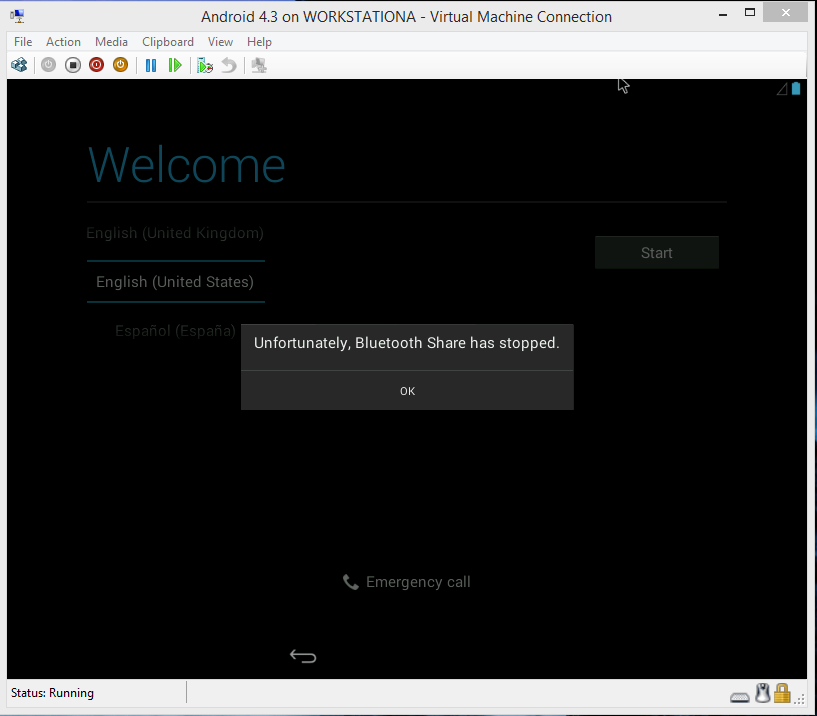Save VM state with orange button

point(120,65)
